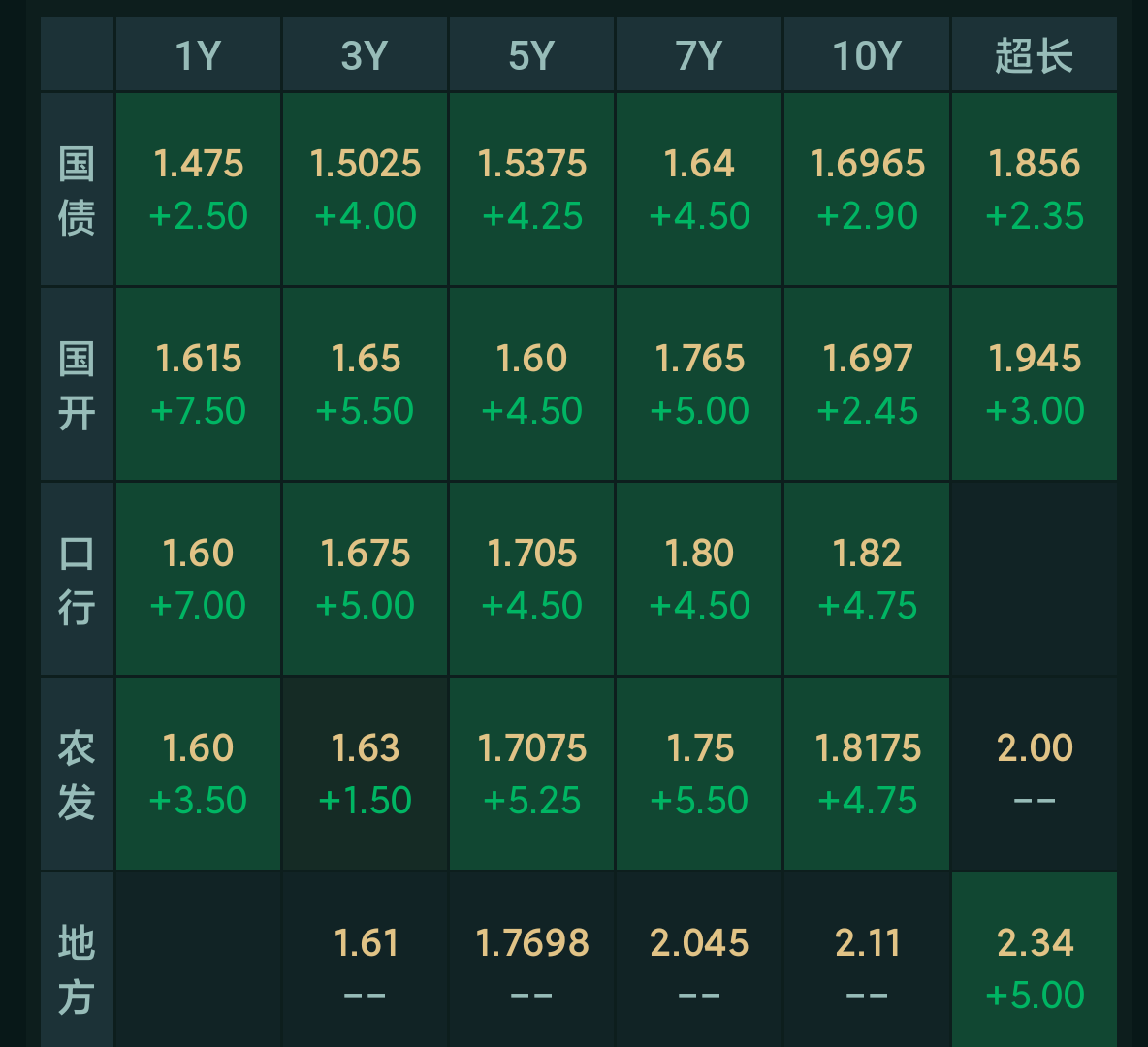Select the 农发 3Y cell showing 1.63
The image size is (1148, 1047).
(364, 773)
